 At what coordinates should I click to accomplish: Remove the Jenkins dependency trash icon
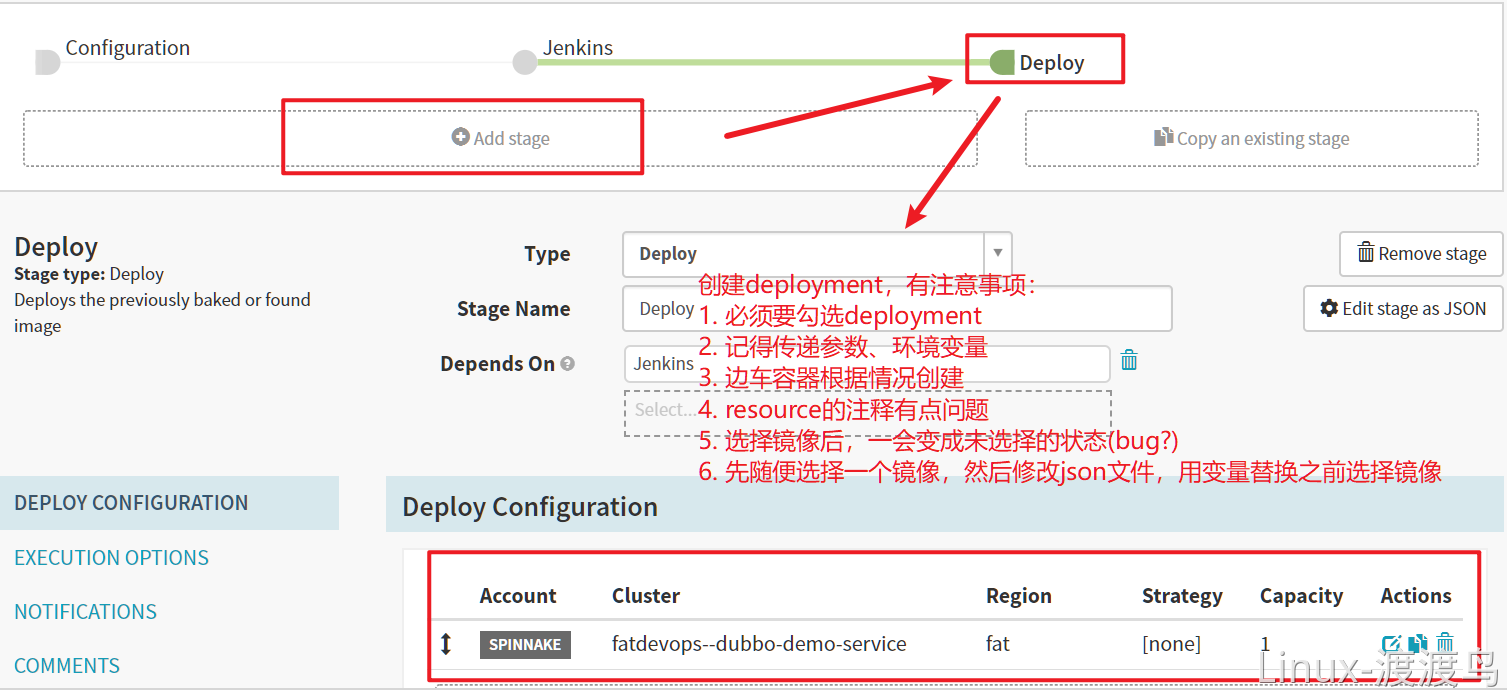point(1129,361)
